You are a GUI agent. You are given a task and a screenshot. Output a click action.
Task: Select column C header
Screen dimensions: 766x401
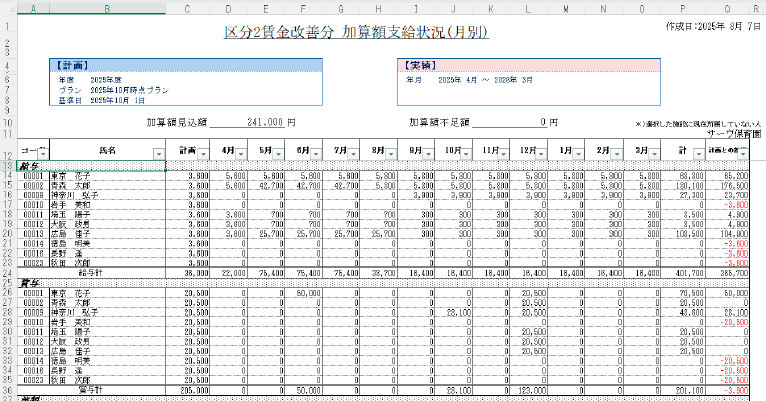(x=187, y=9)
